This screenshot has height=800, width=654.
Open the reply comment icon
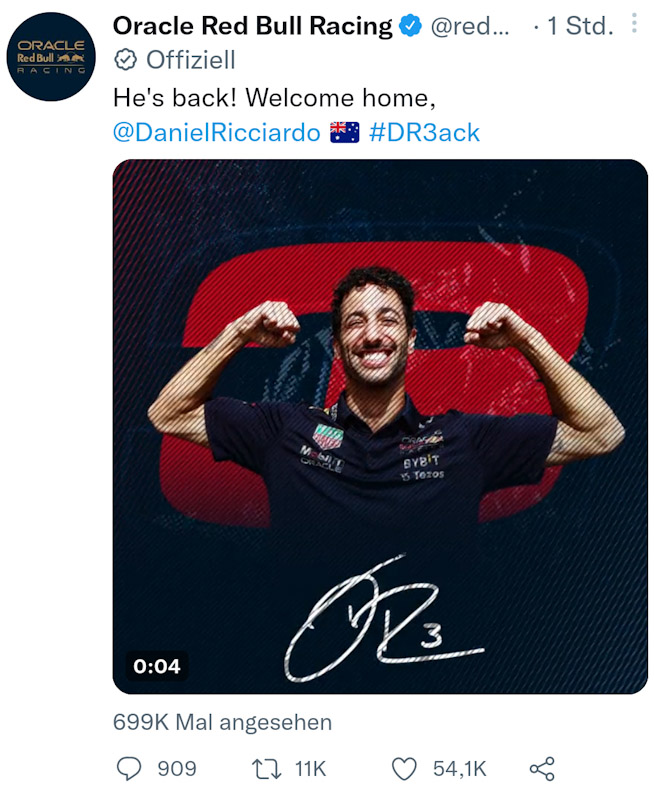pos(129,768)
